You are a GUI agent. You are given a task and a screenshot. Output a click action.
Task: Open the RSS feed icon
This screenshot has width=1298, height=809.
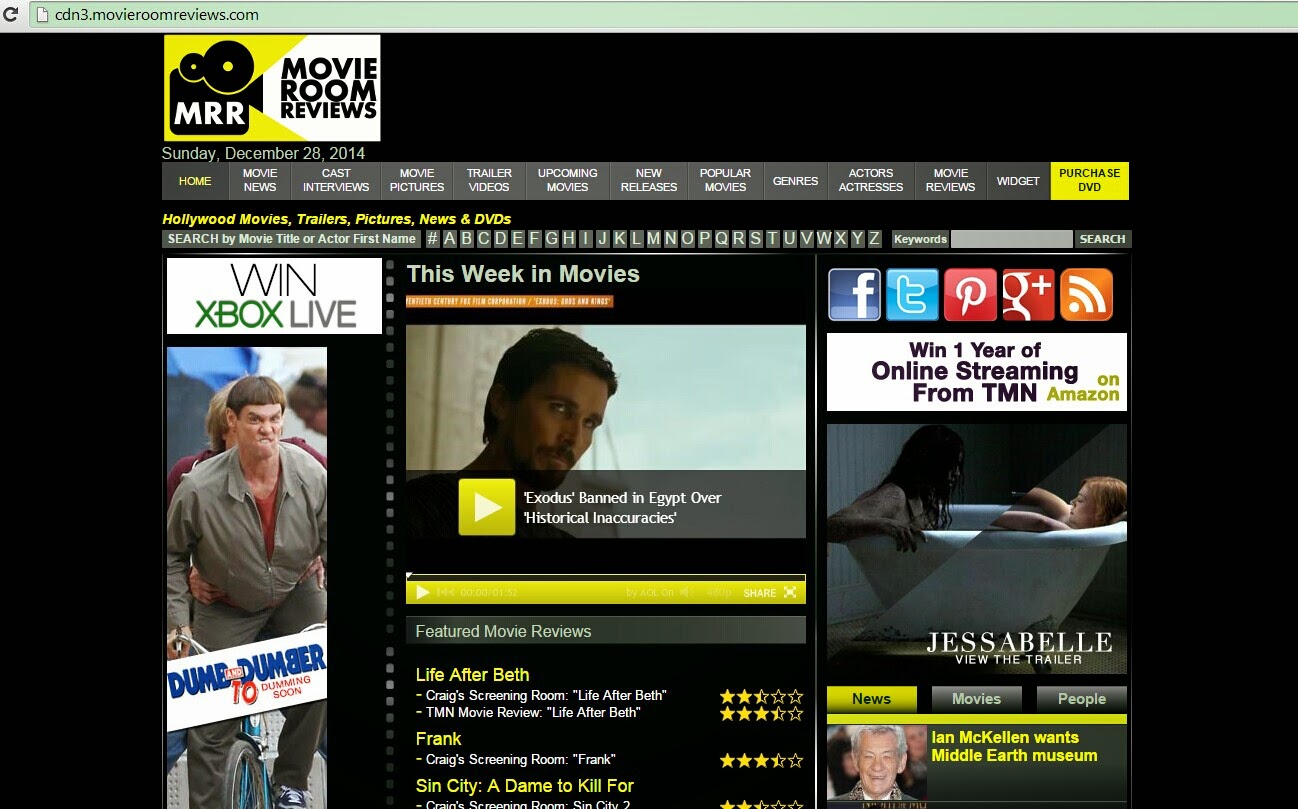pyautogui.click(x=1086, y=294)
